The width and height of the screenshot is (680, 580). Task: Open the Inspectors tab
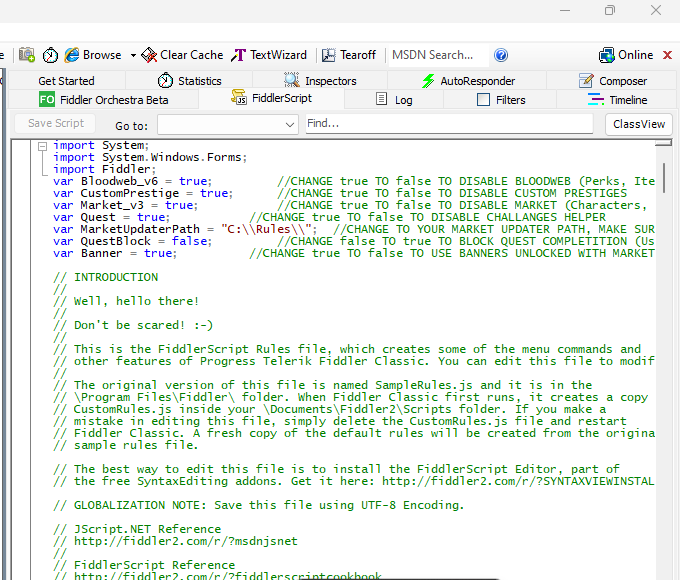coord(320,81)
